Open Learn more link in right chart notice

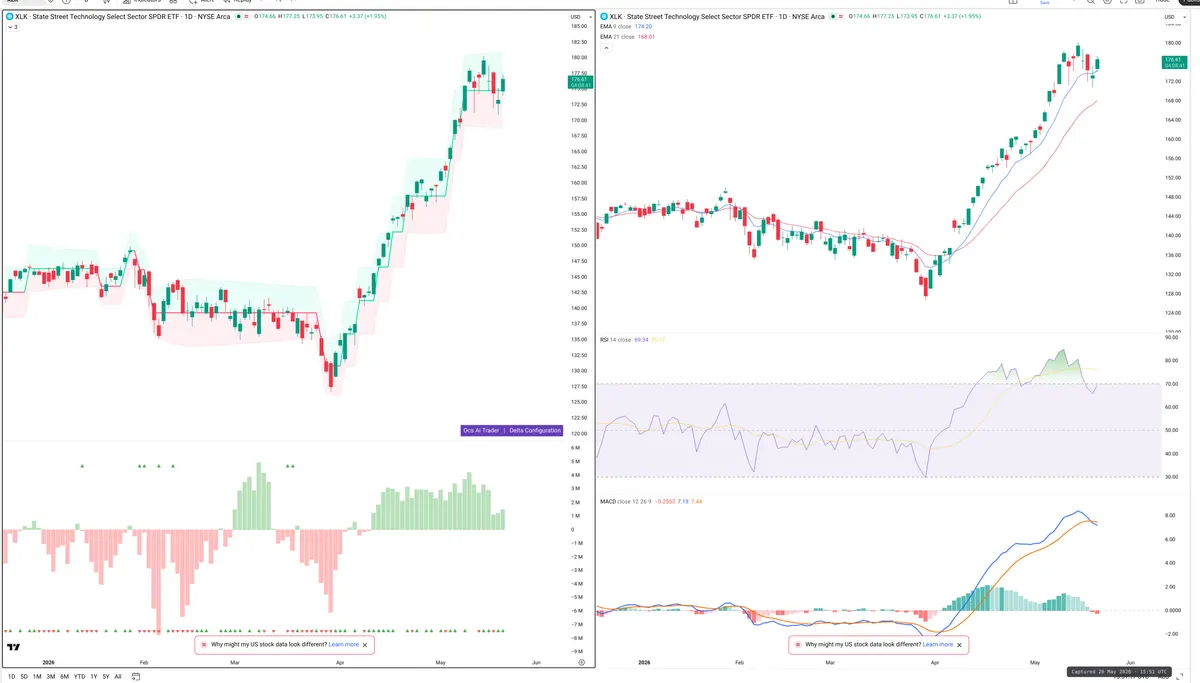[x=937, y=645]
